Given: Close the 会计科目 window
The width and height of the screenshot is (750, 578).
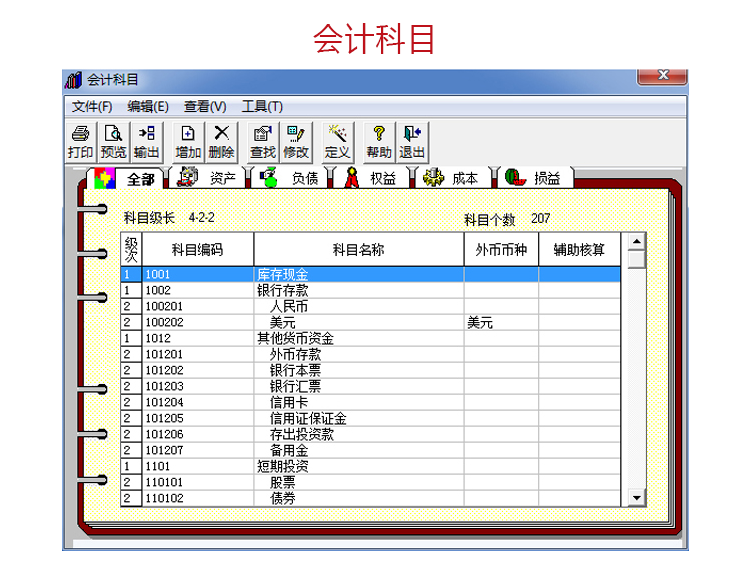Looking at the screenshot, I should [662, 76].
